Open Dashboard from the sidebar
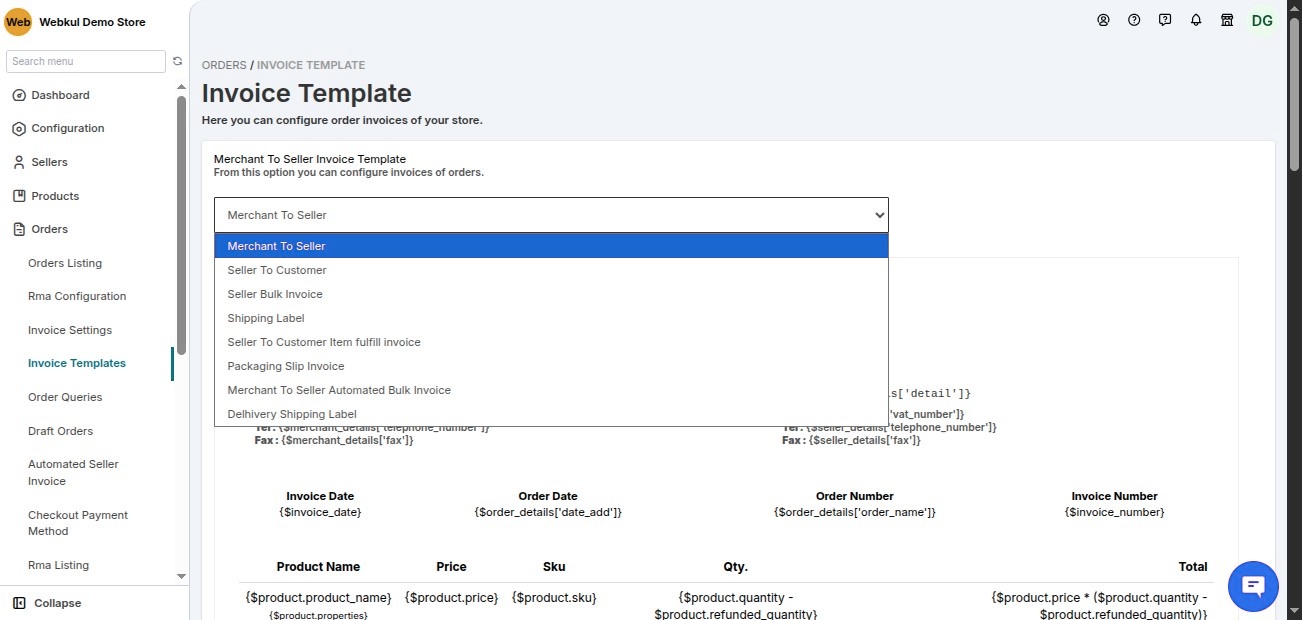 (60, 95)
